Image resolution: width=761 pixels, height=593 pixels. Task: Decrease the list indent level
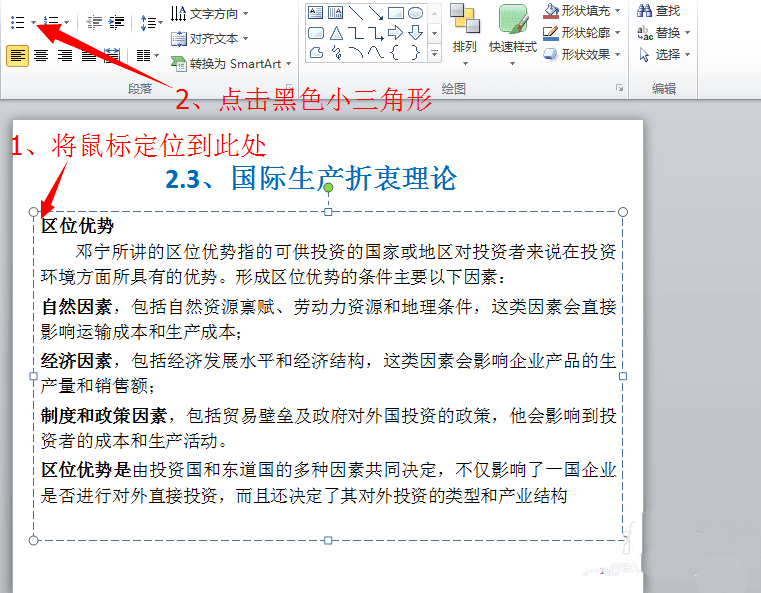click(x=93, y=22)
